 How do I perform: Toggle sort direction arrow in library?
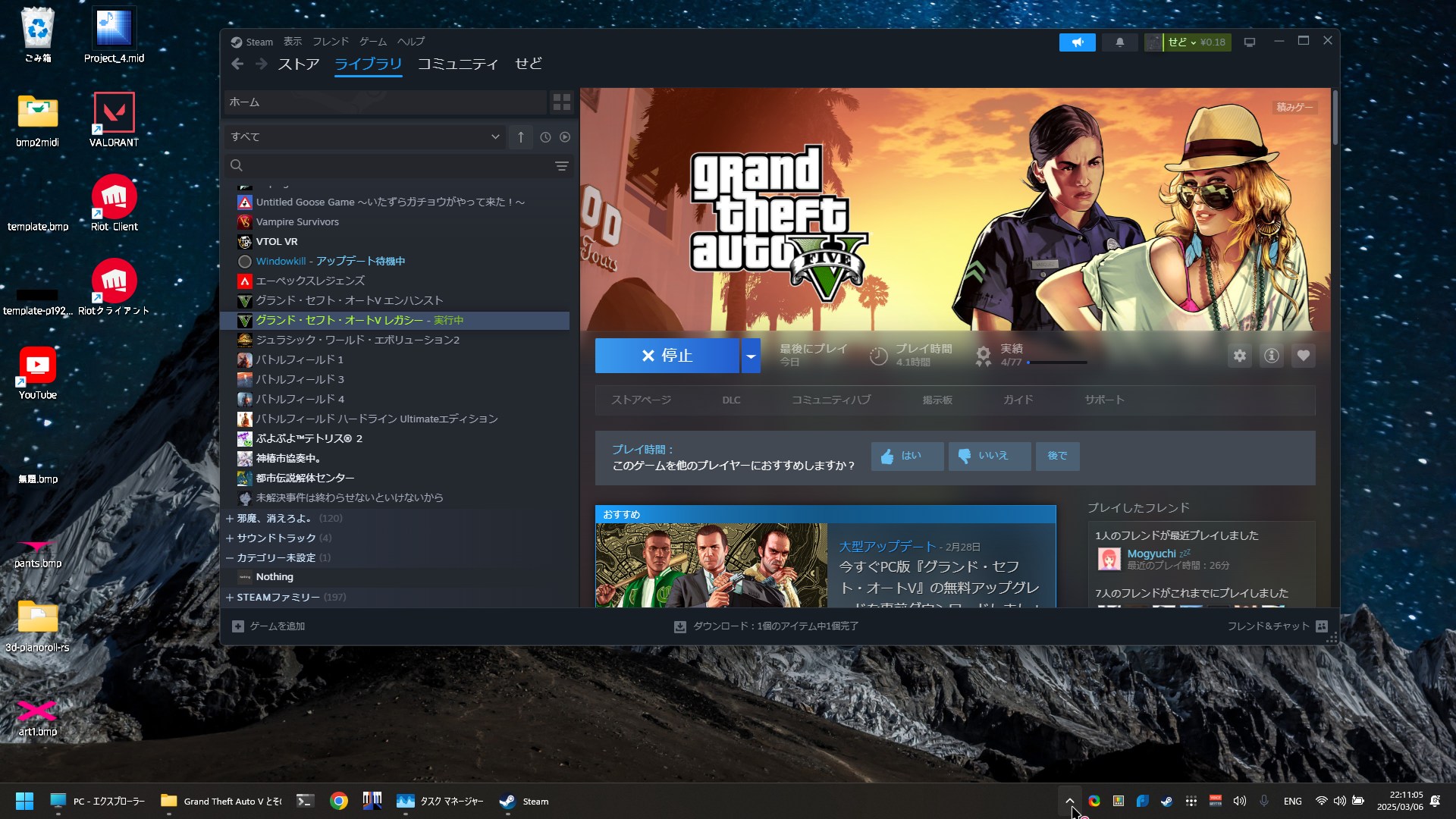(x=521, y=137)
